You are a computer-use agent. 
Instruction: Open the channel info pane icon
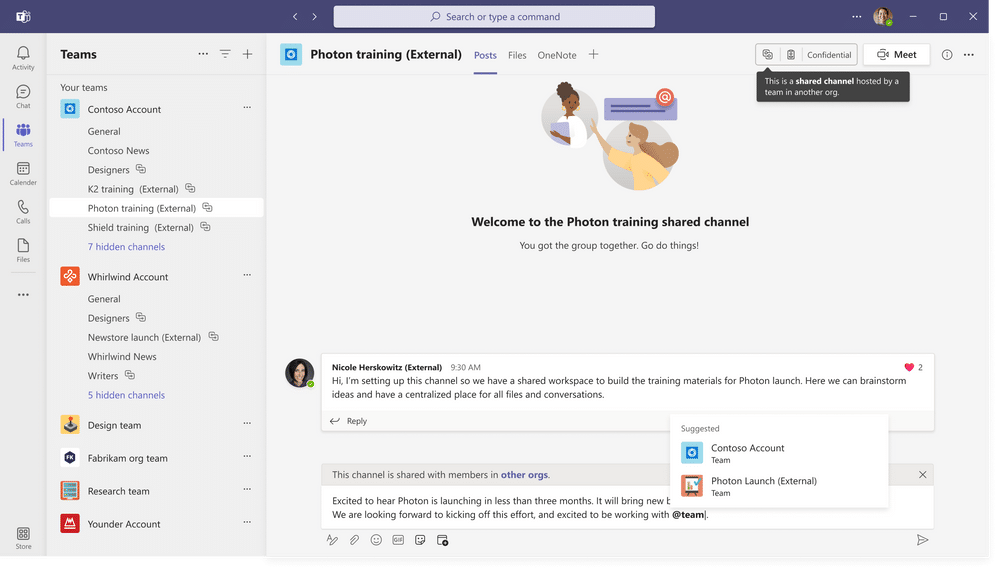(947, 55)
